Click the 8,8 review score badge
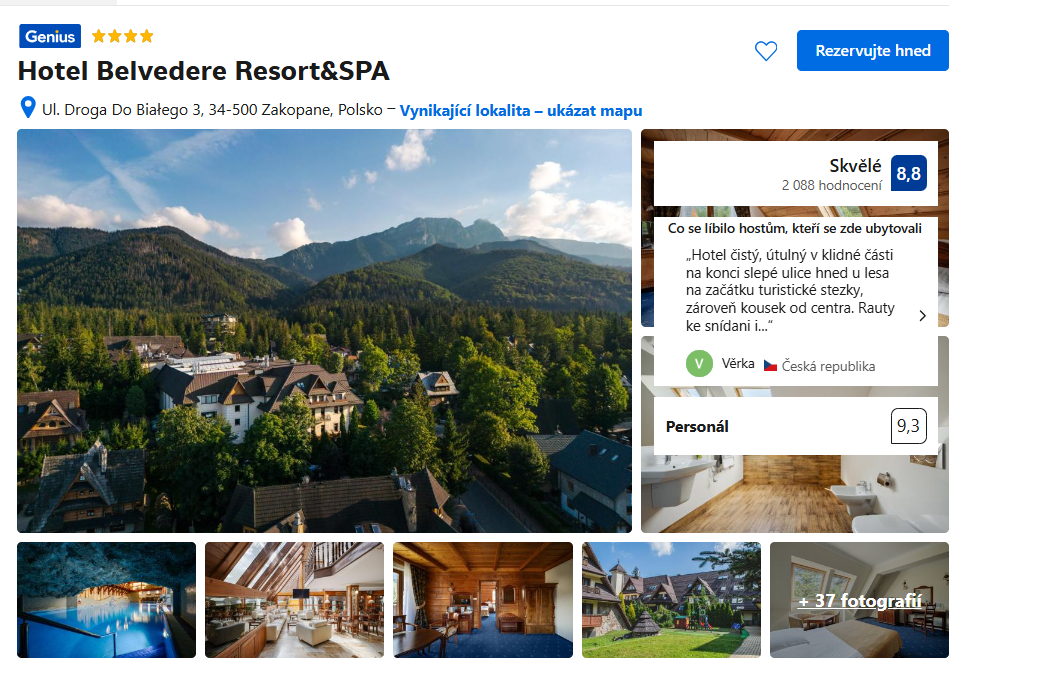The height and width of the screenshot is (685, 1062). click(x=908, y=173)
